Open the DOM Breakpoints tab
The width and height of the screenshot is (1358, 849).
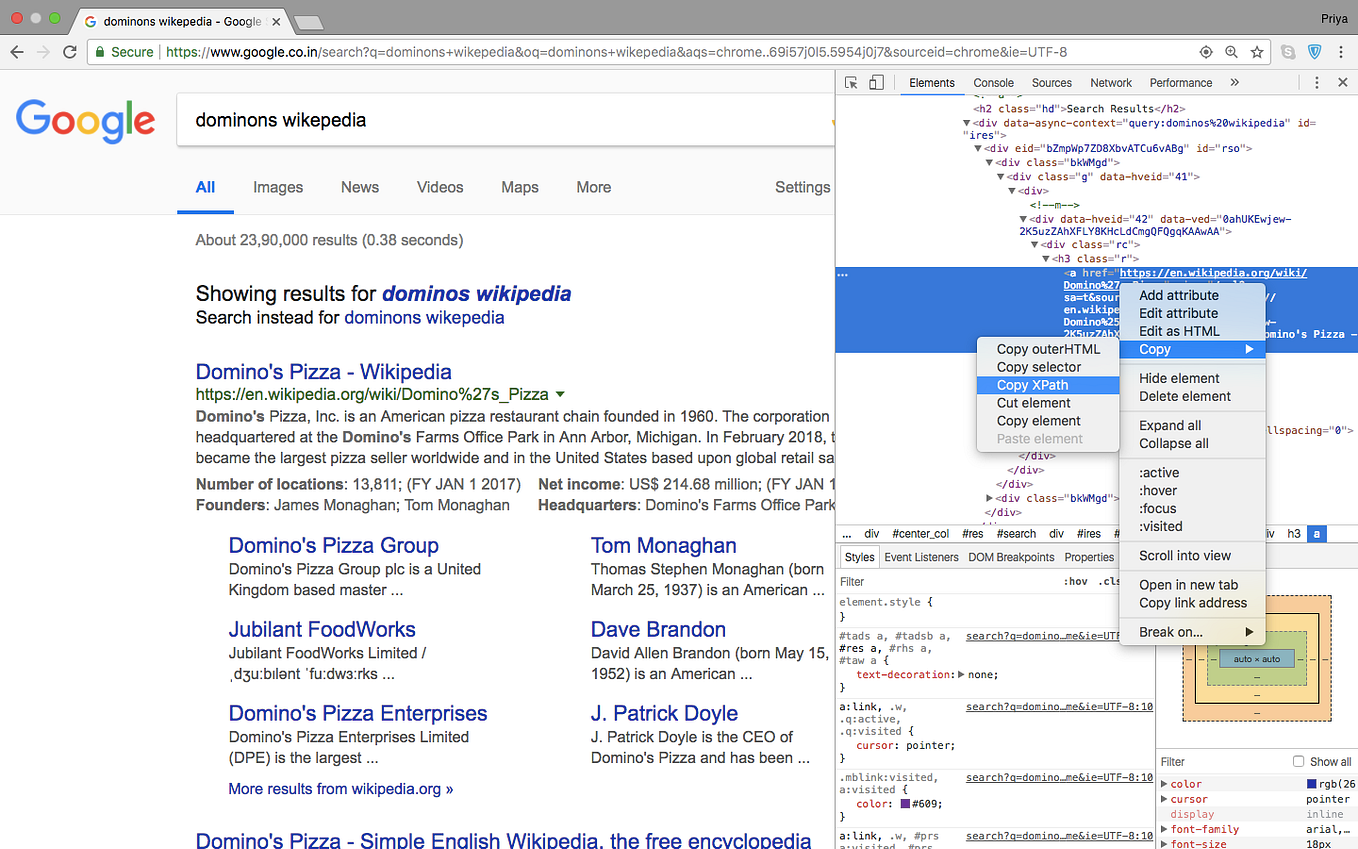tap(1011, 557)
